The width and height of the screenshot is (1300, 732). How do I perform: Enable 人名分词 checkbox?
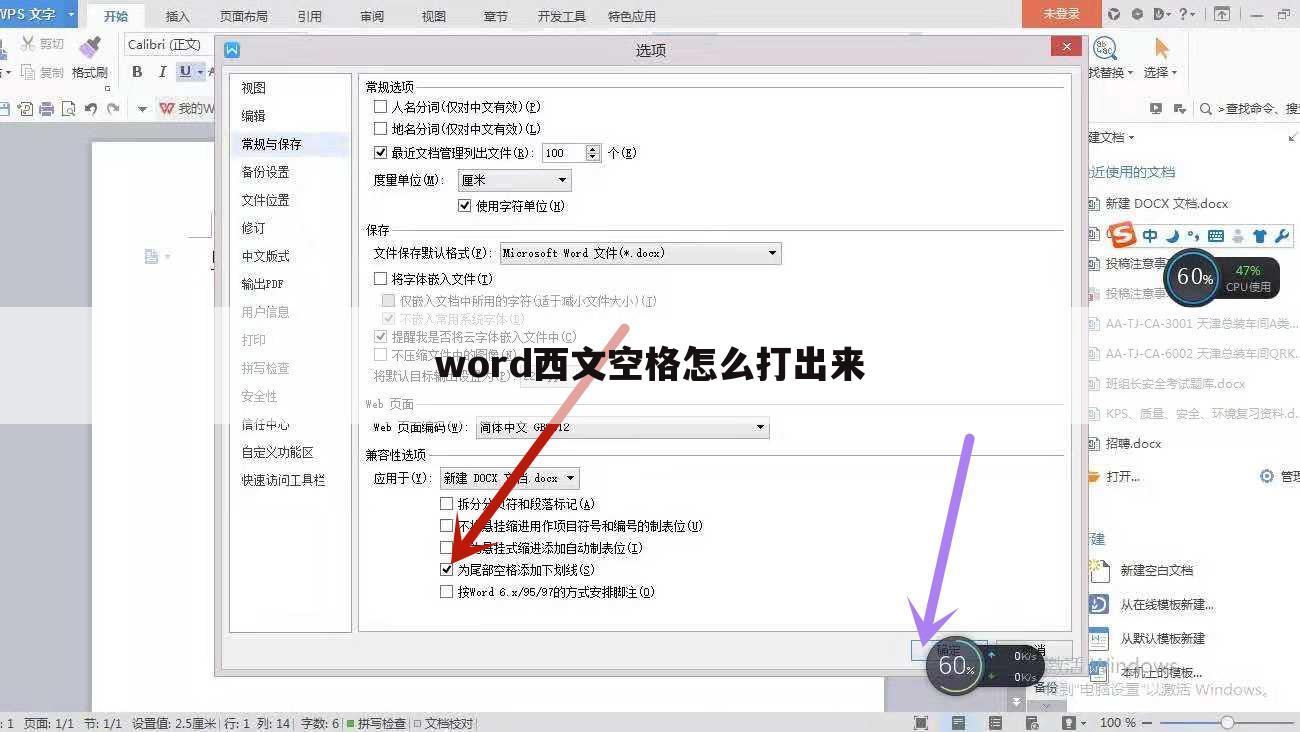(x=380, y=107)
